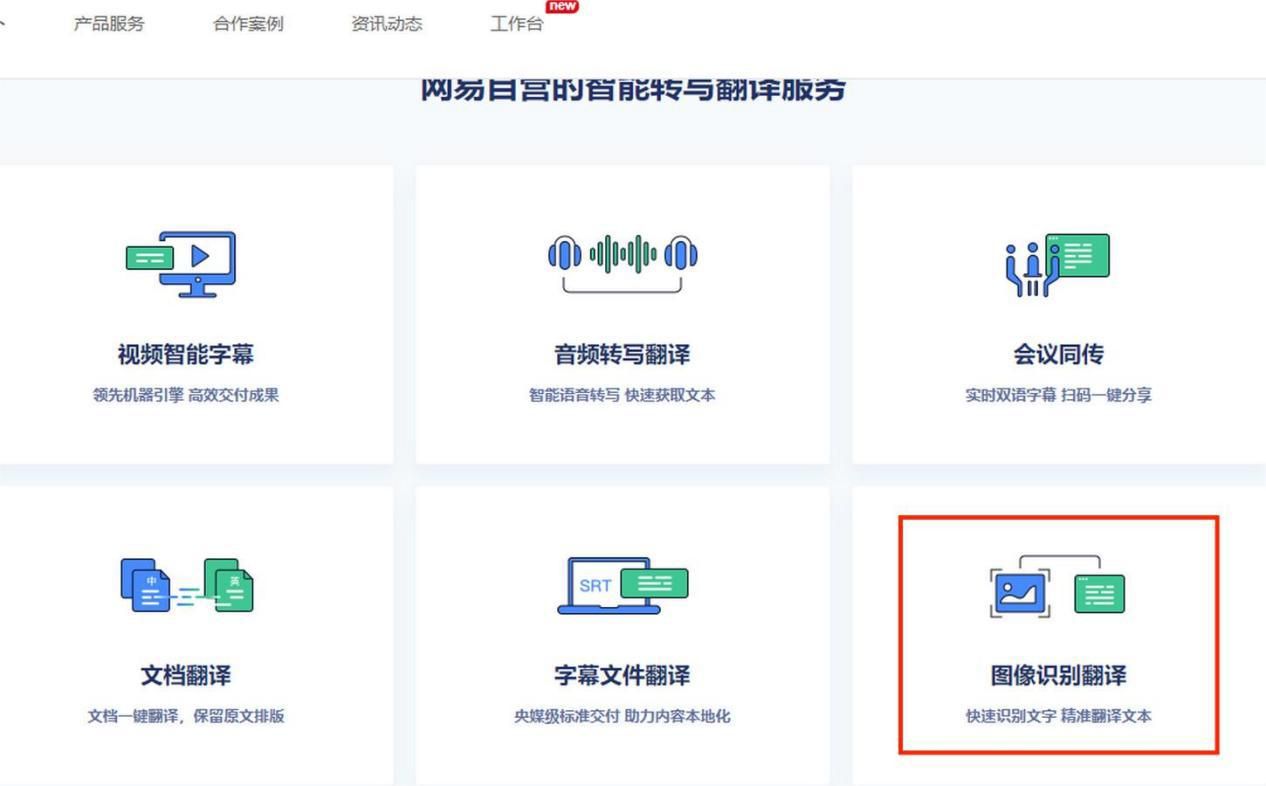Open the 视频智能字幕 title link
Viewport: 1266px width, 786px height.
(x=186, y=355)
